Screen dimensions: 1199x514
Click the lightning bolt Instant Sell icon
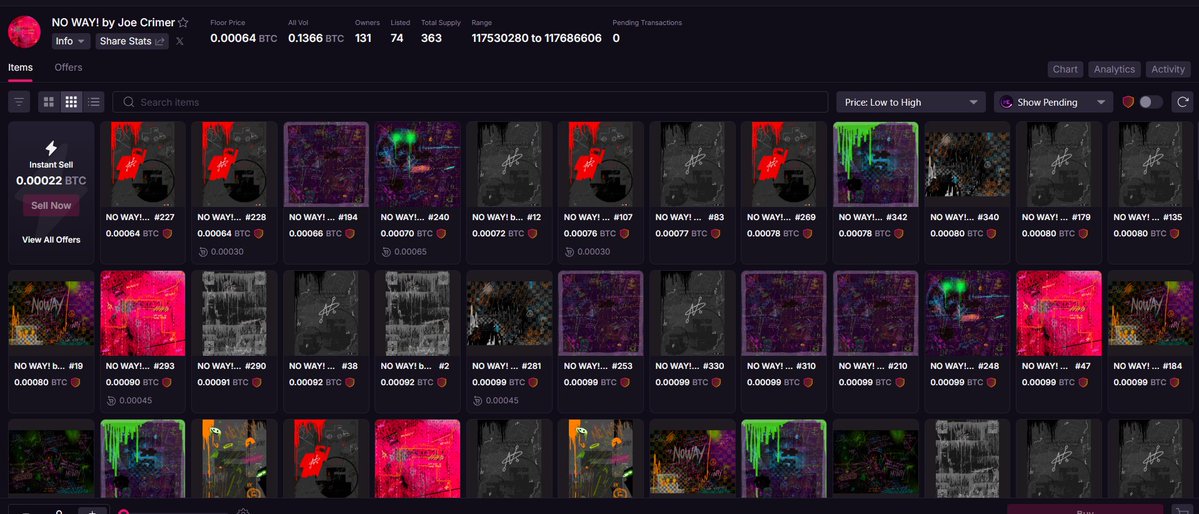(x=51, y=148)
